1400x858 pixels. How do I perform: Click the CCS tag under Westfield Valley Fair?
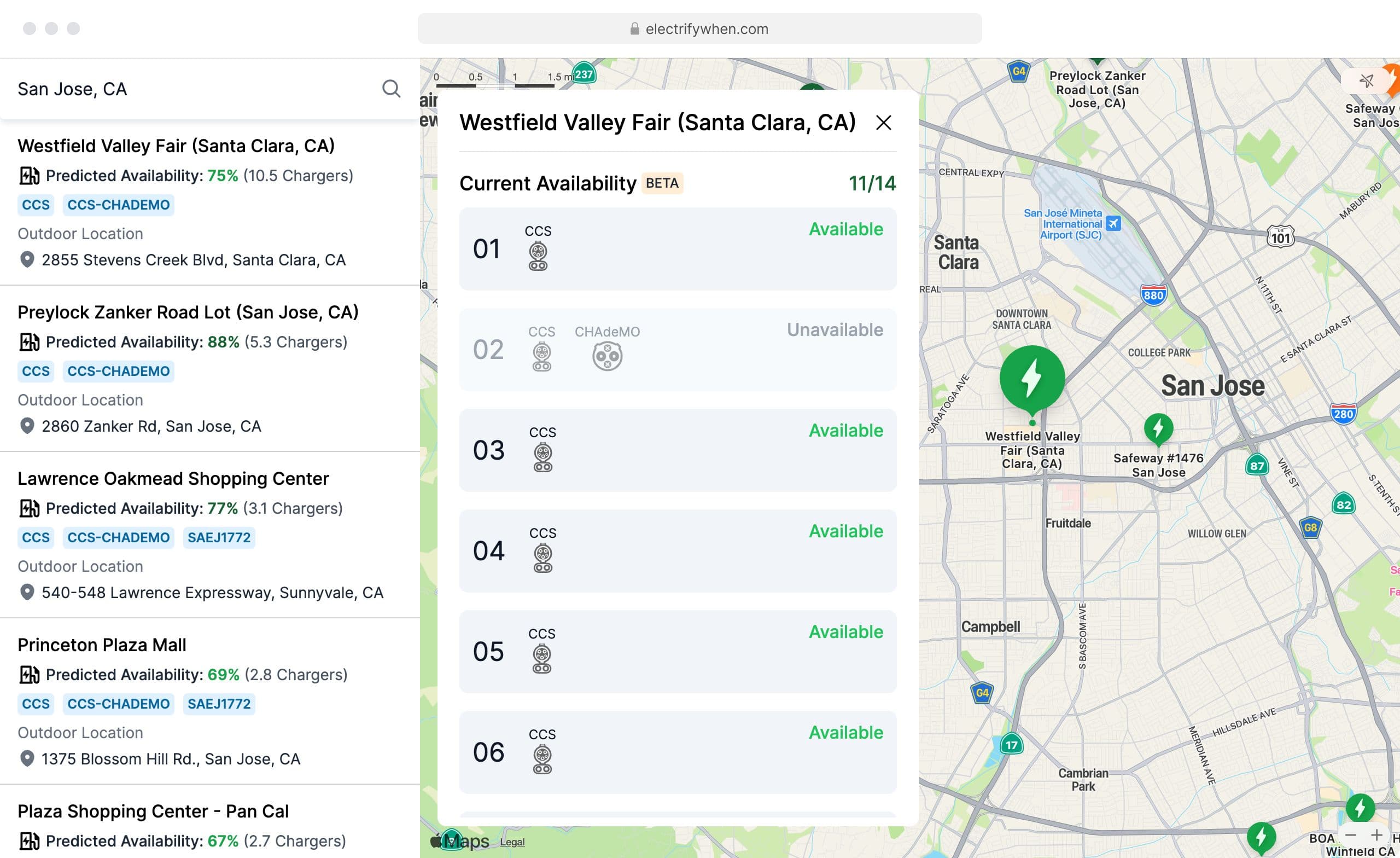click(x=36, y=205)
